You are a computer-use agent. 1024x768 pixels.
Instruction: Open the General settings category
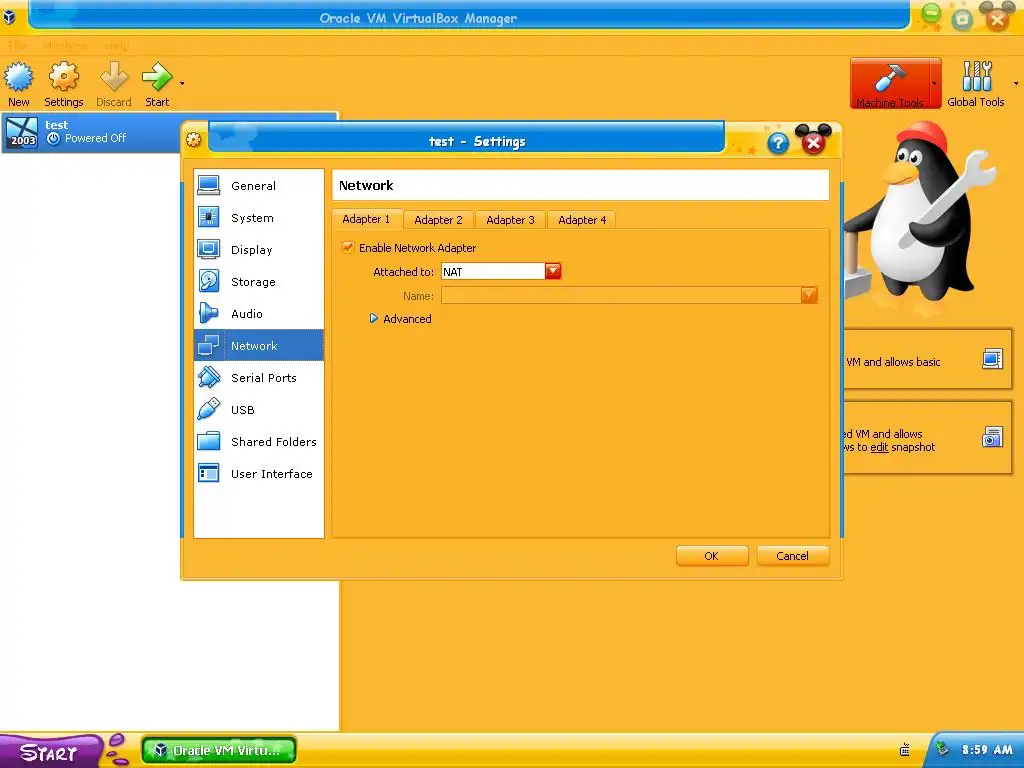point(259,185)
